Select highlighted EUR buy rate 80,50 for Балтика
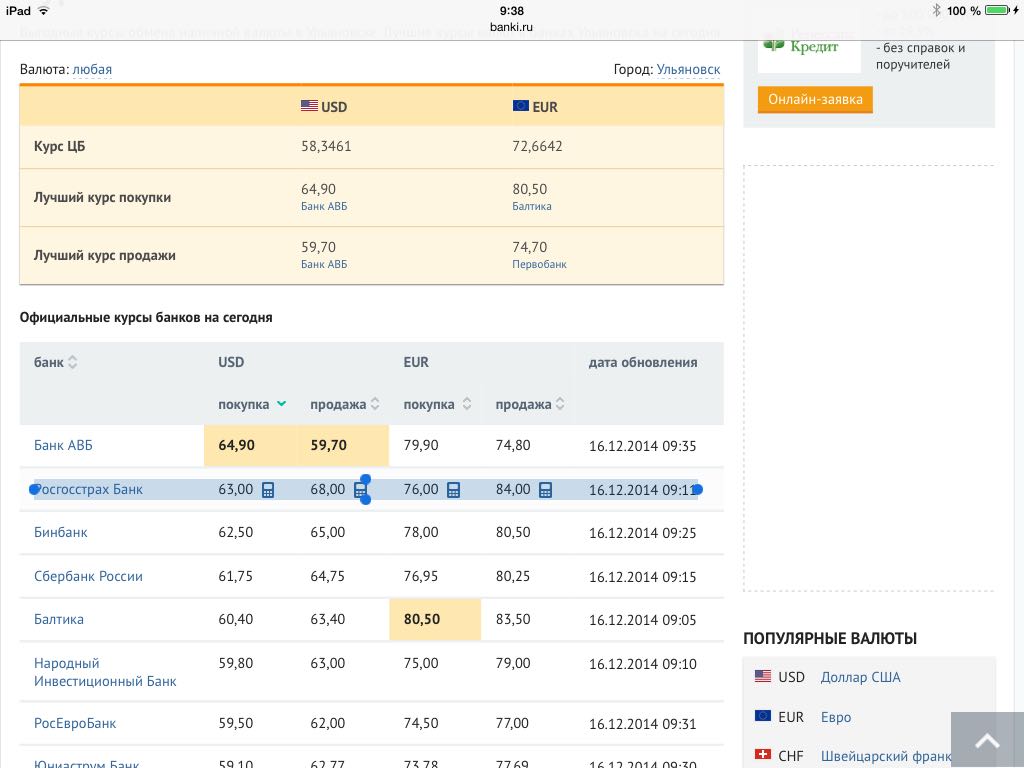Image resolution: width=1024 pixels, height=768 pixels. pos(422,619)
